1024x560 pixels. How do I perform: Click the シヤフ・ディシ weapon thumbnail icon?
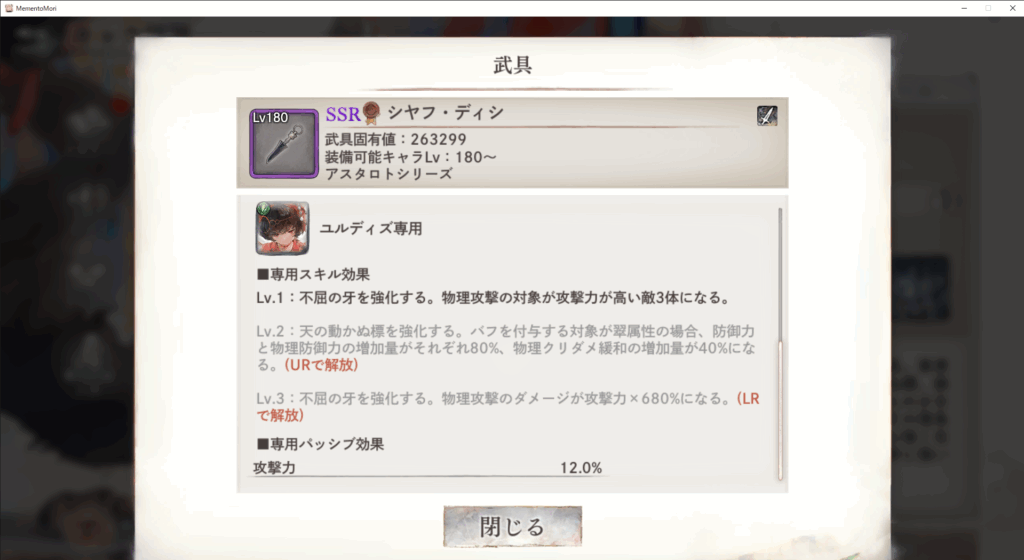(284, 144)
